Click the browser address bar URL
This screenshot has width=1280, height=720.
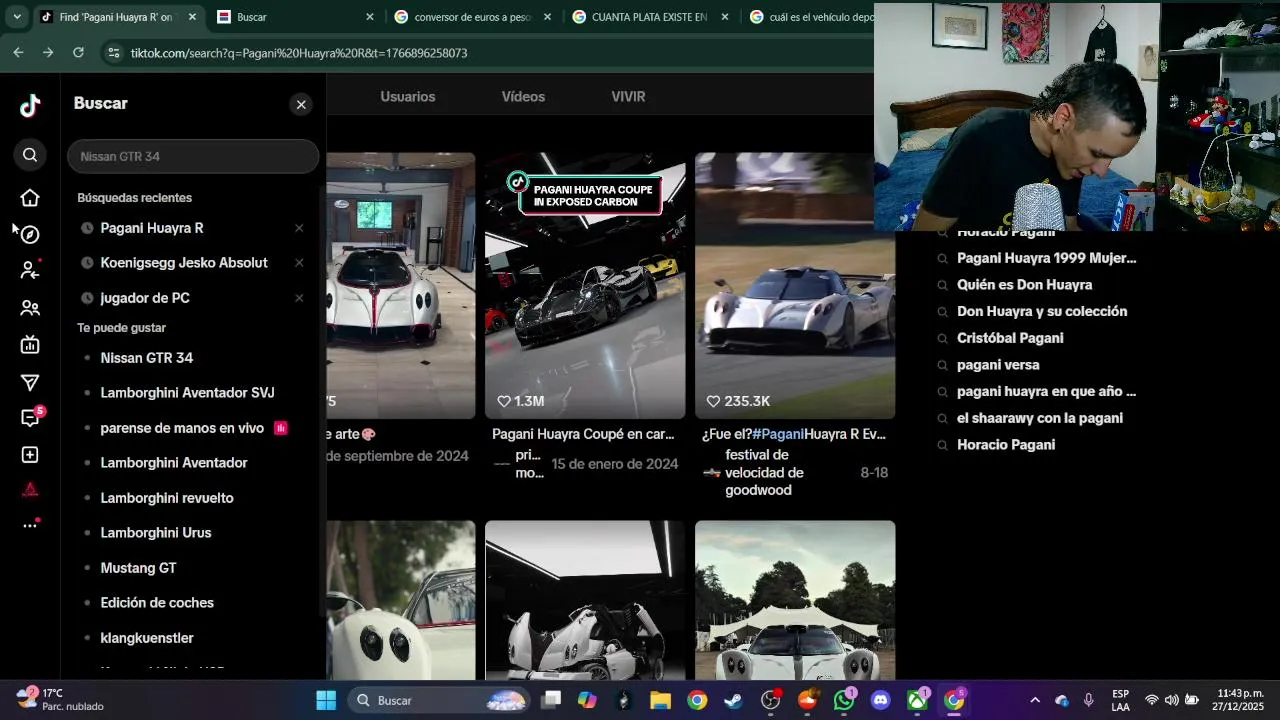pos(299,53)
